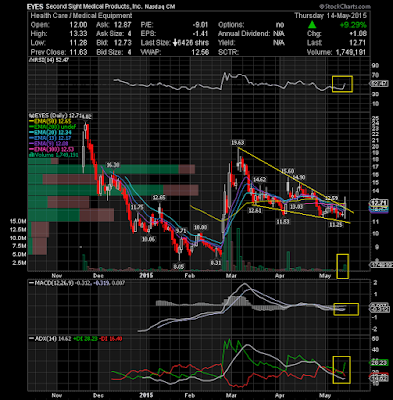Image resolution: width=393 pixels, height=400 pixels.
Task: Click the green up-triangle change indicator
Action: pos(312,24)
